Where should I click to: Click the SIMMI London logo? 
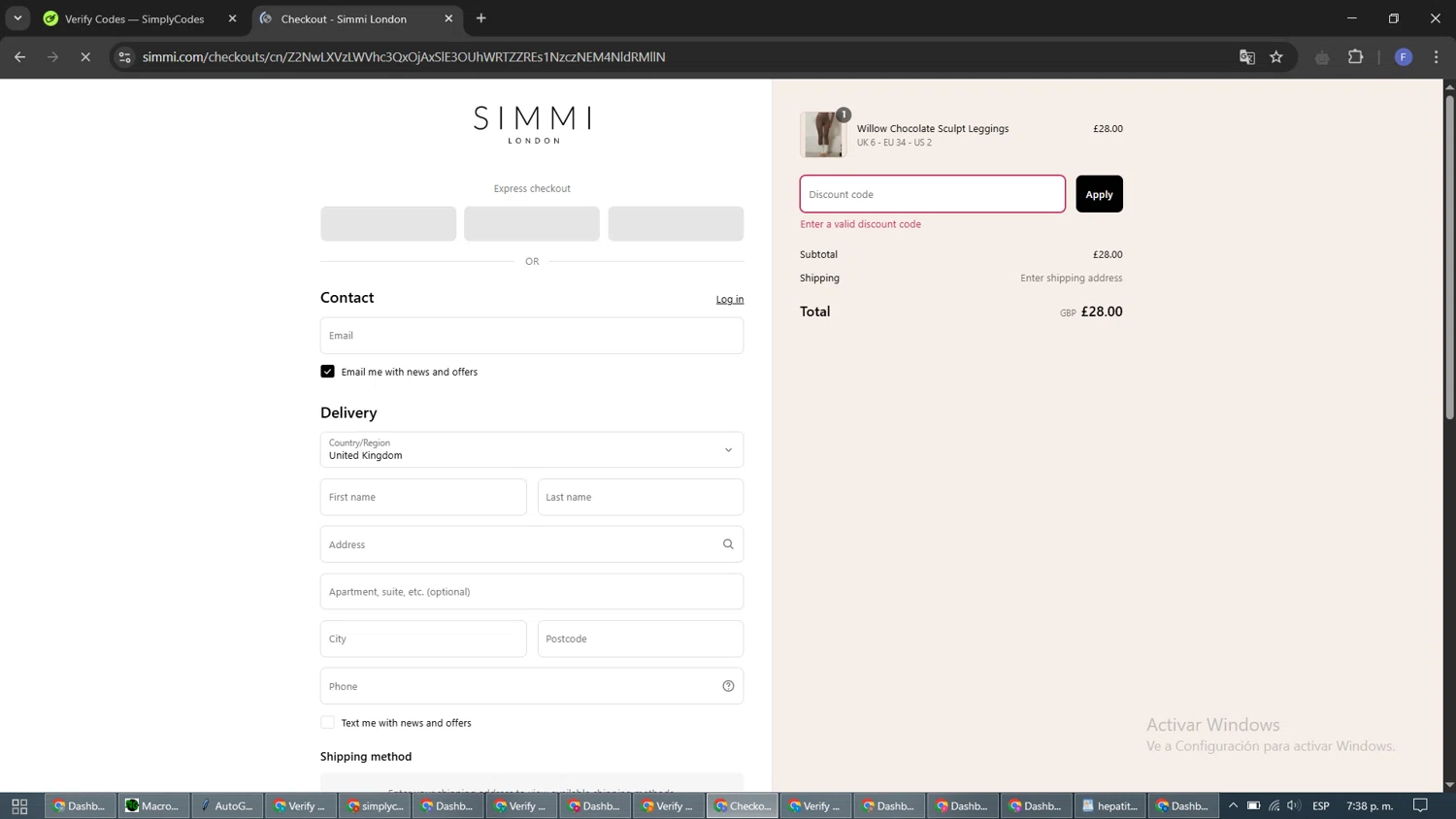[532, 124]
